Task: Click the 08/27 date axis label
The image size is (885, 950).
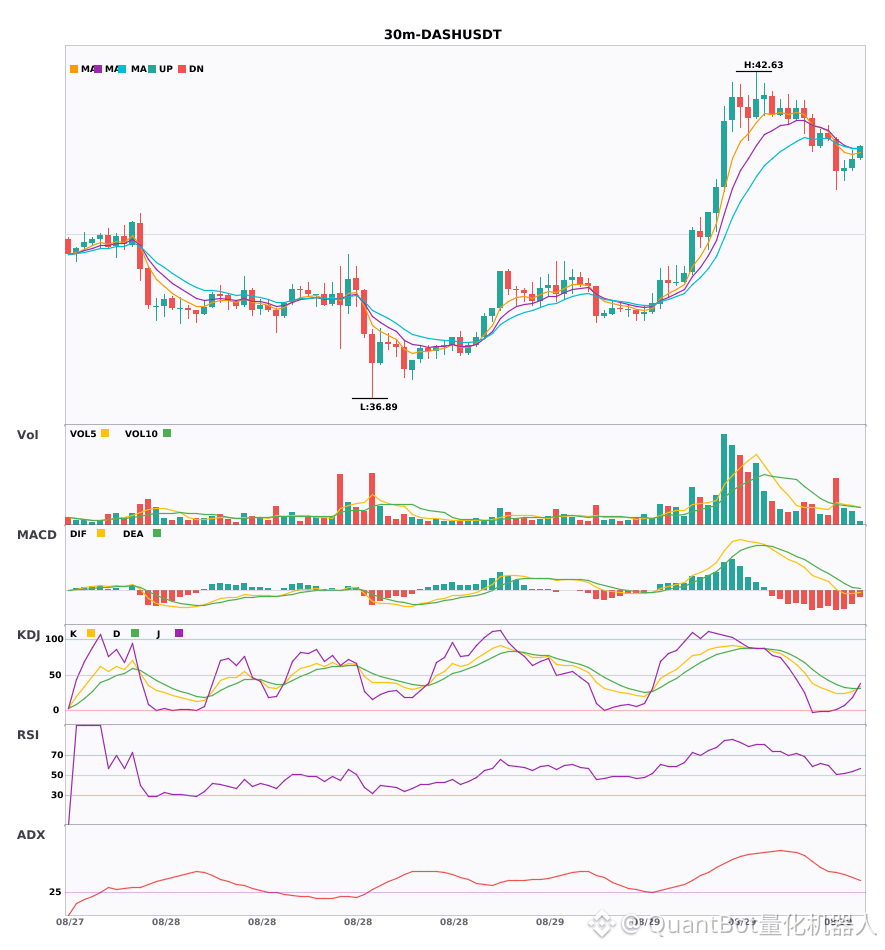Action: pos(70,922)
